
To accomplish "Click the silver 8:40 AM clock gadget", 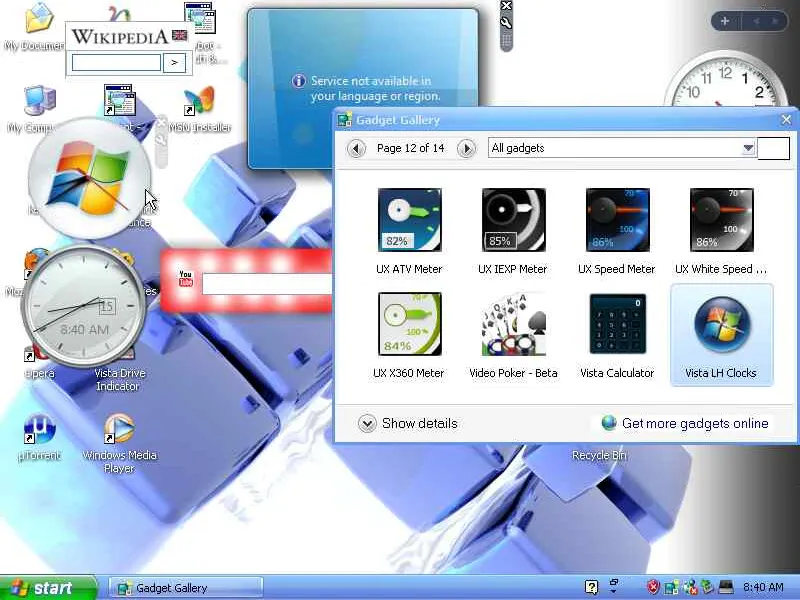I will coord(84,306).
